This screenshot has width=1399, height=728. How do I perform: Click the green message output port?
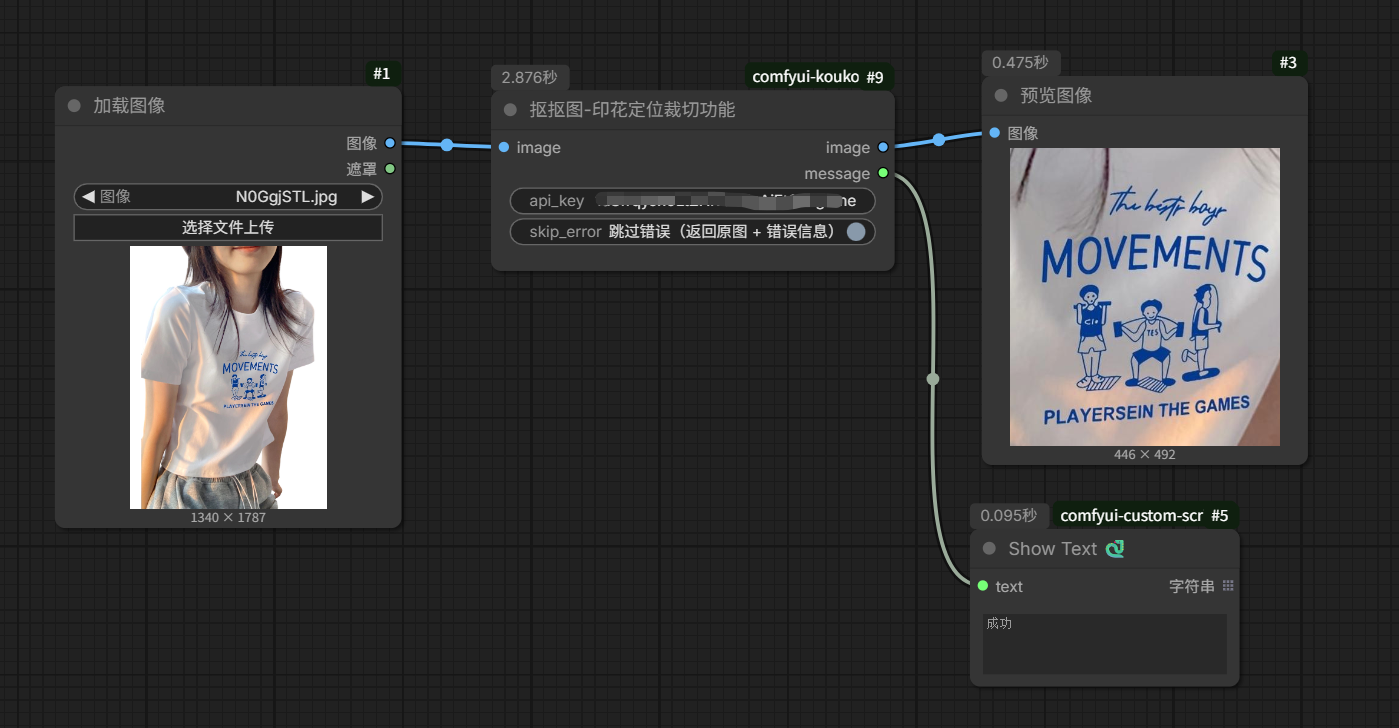[883, 173]
